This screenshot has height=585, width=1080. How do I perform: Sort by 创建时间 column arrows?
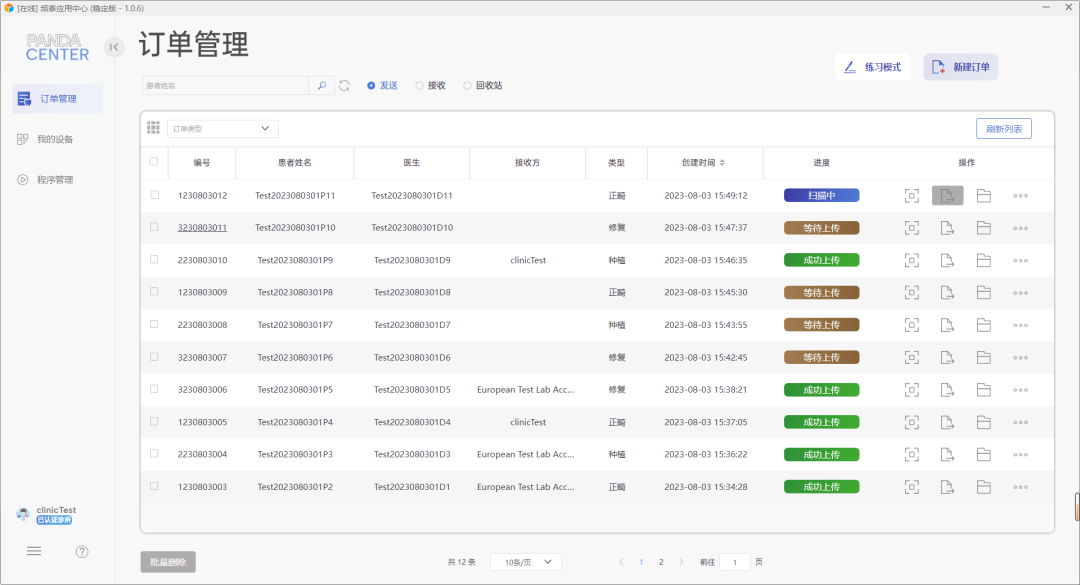click(x=722, y=163)
